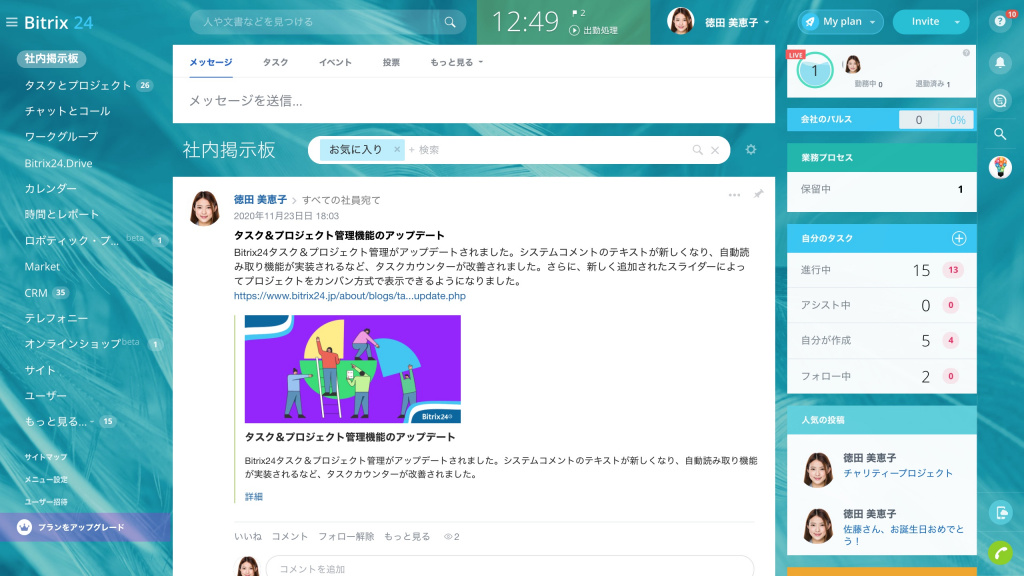Start the workday with 出勤処理 button

coord(594,30)
